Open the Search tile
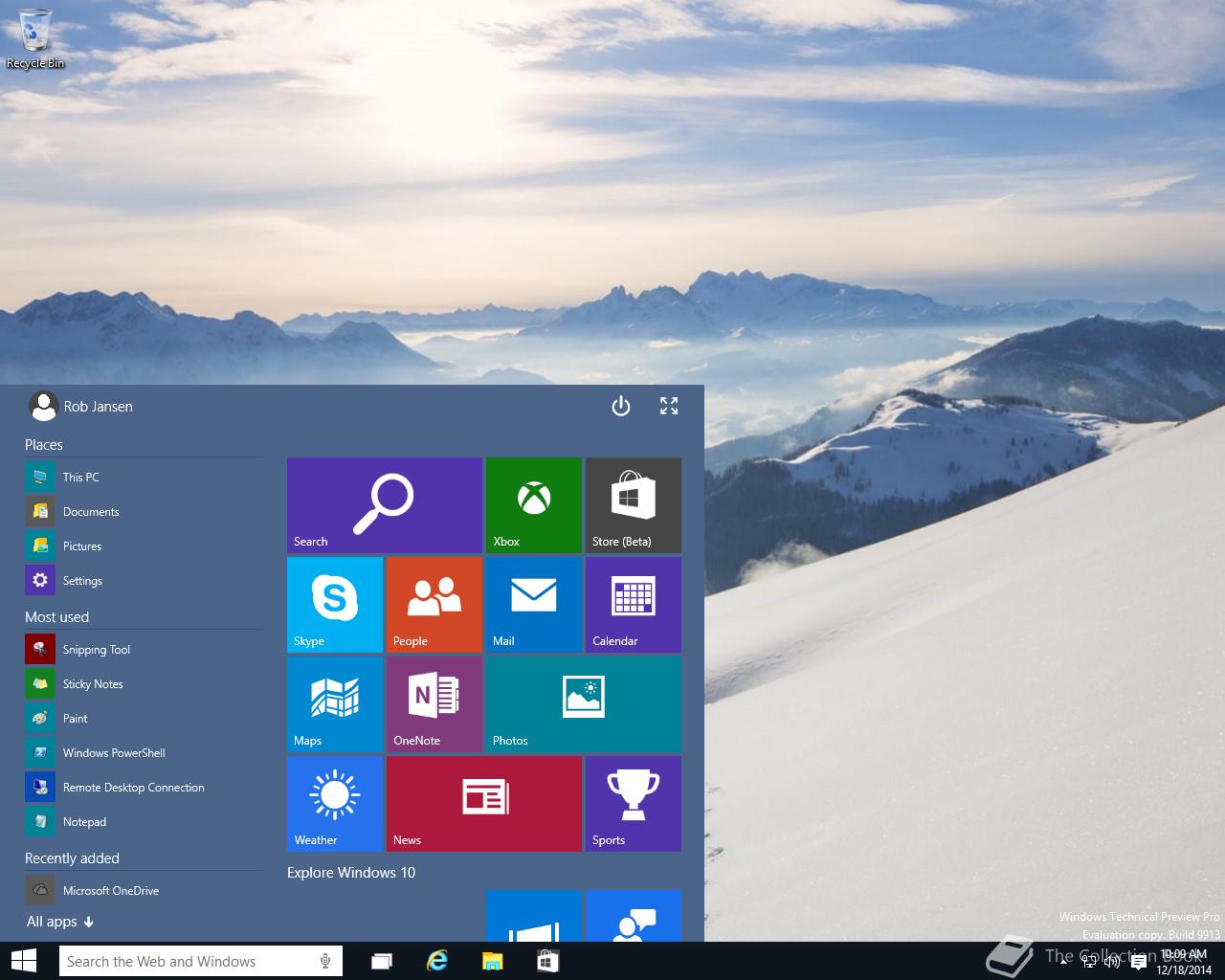 (x=385, y=505)
